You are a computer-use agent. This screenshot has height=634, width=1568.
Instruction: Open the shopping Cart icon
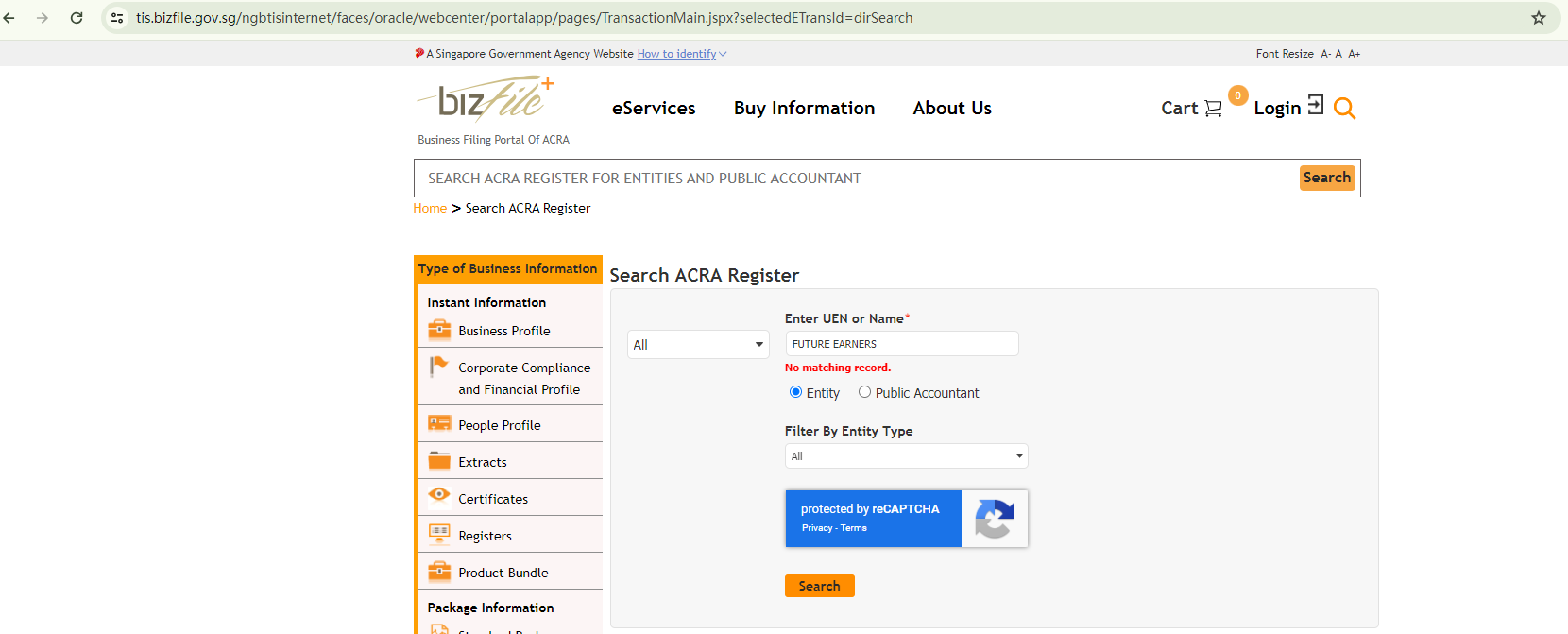pos(1213,109)
